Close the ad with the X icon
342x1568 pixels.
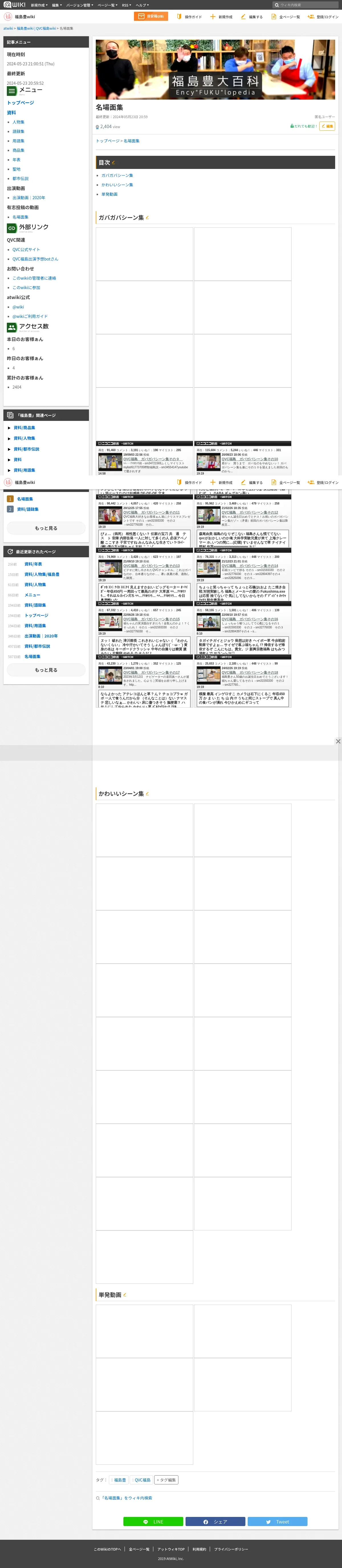coord(338,741)
